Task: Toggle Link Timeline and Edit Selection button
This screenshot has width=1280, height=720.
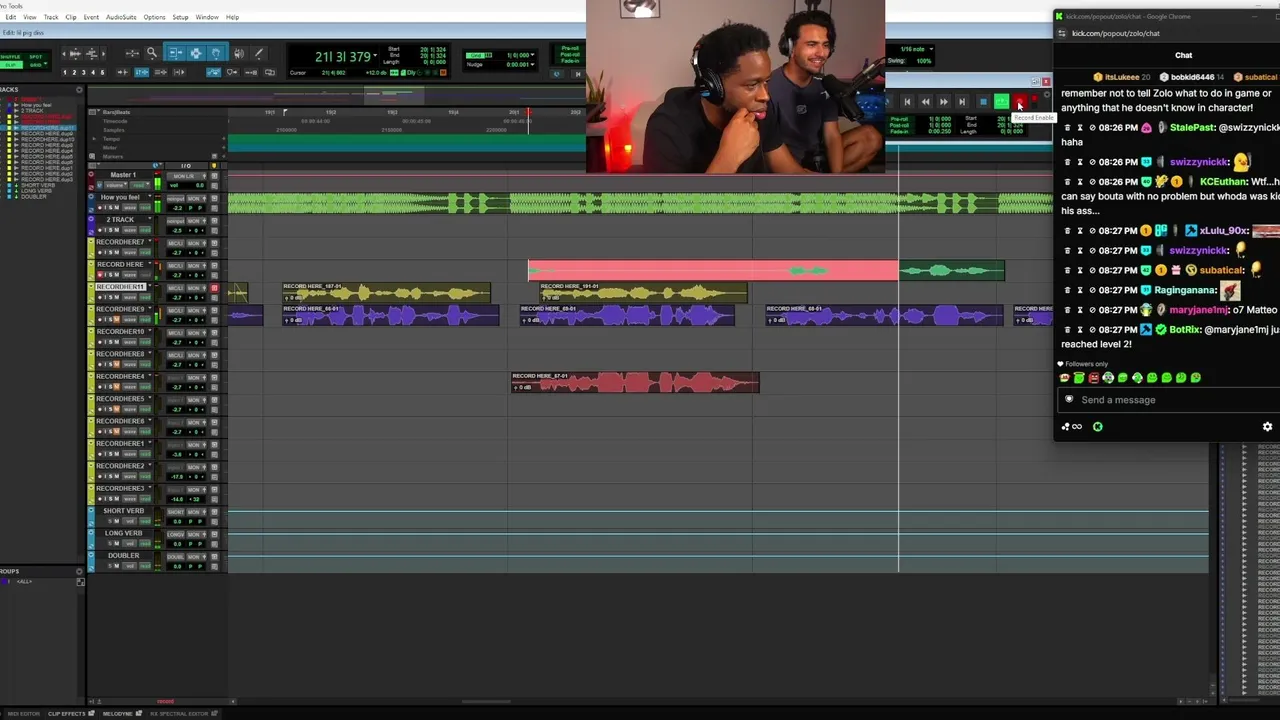Action: (142, 72)
